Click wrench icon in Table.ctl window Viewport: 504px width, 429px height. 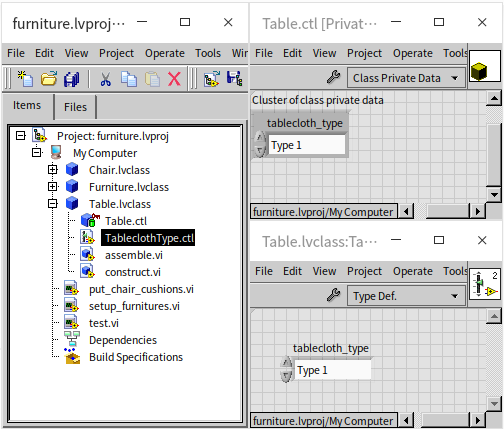333,77
